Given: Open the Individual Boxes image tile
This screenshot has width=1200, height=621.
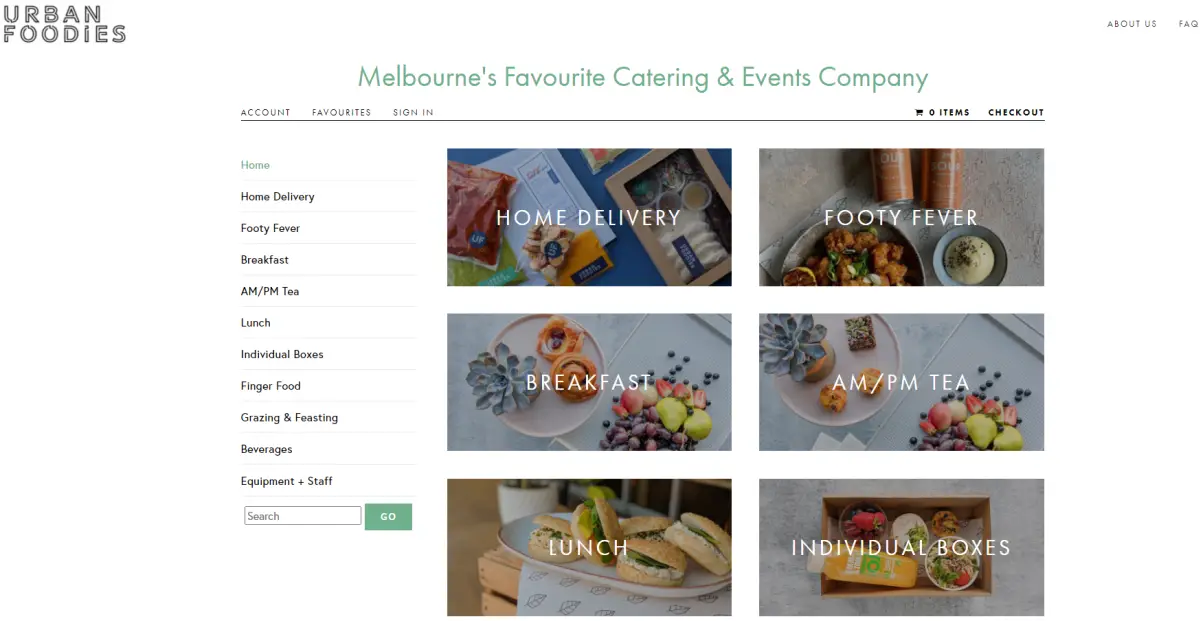Looking at the screenshot, I should [901, 547].
